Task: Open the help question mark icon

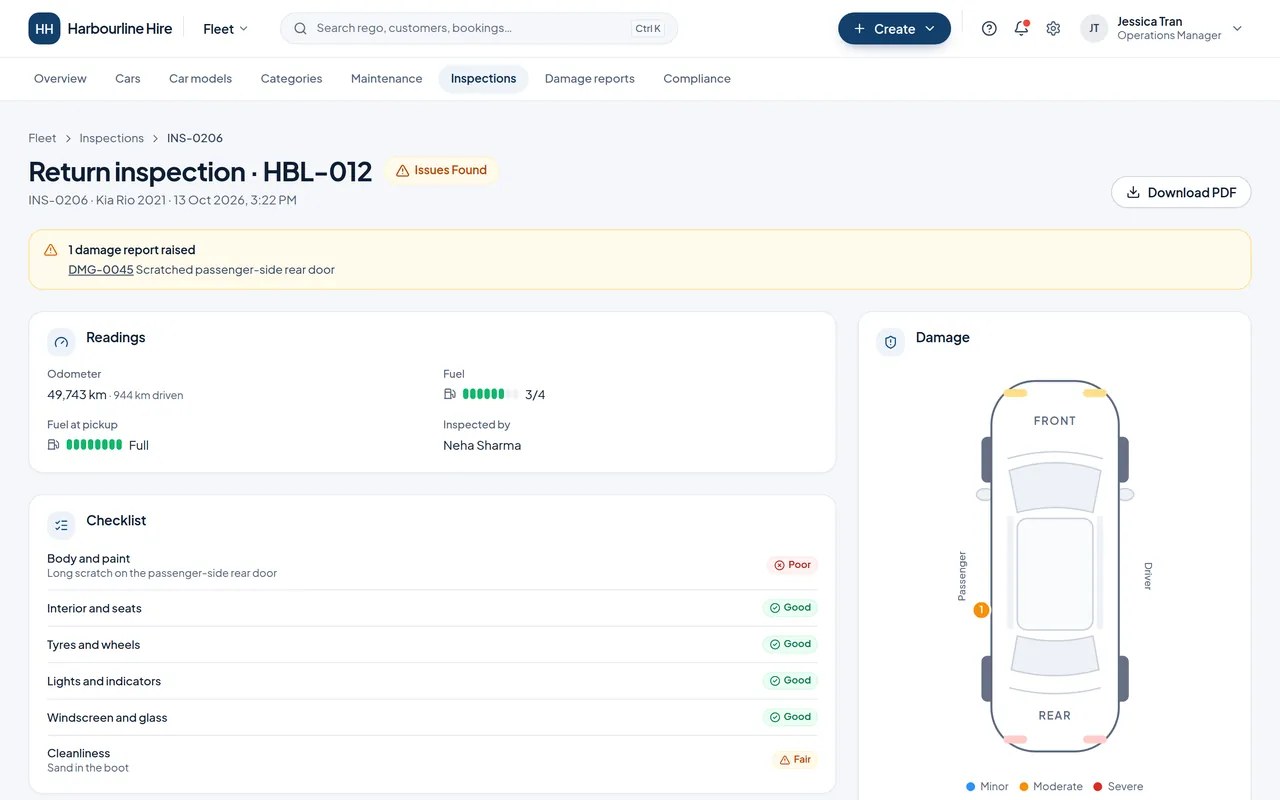Action: point(989,29)
